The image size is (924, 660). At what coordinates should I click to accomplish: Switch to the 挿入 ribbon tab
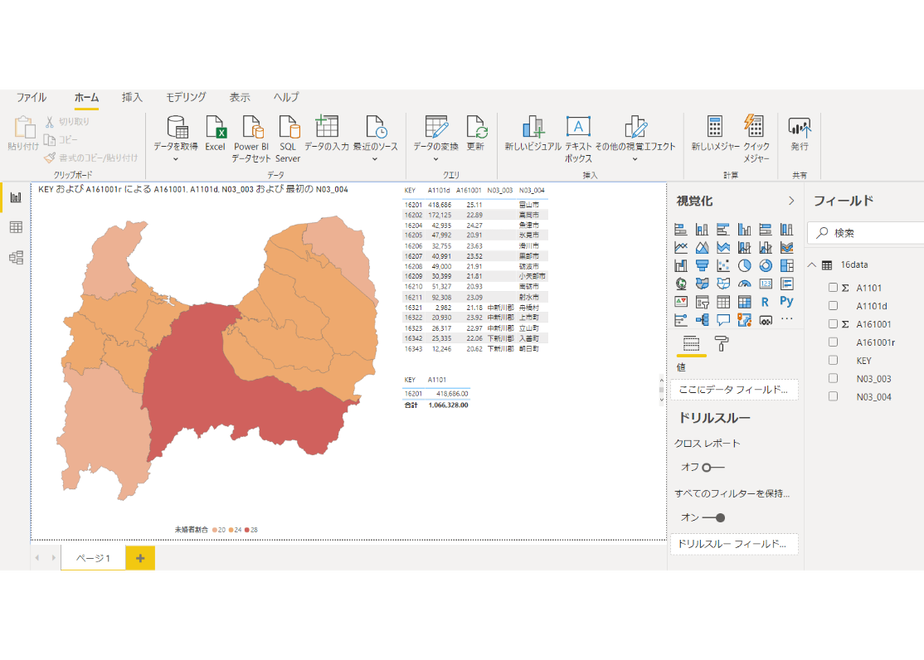(x=132, y=97)
